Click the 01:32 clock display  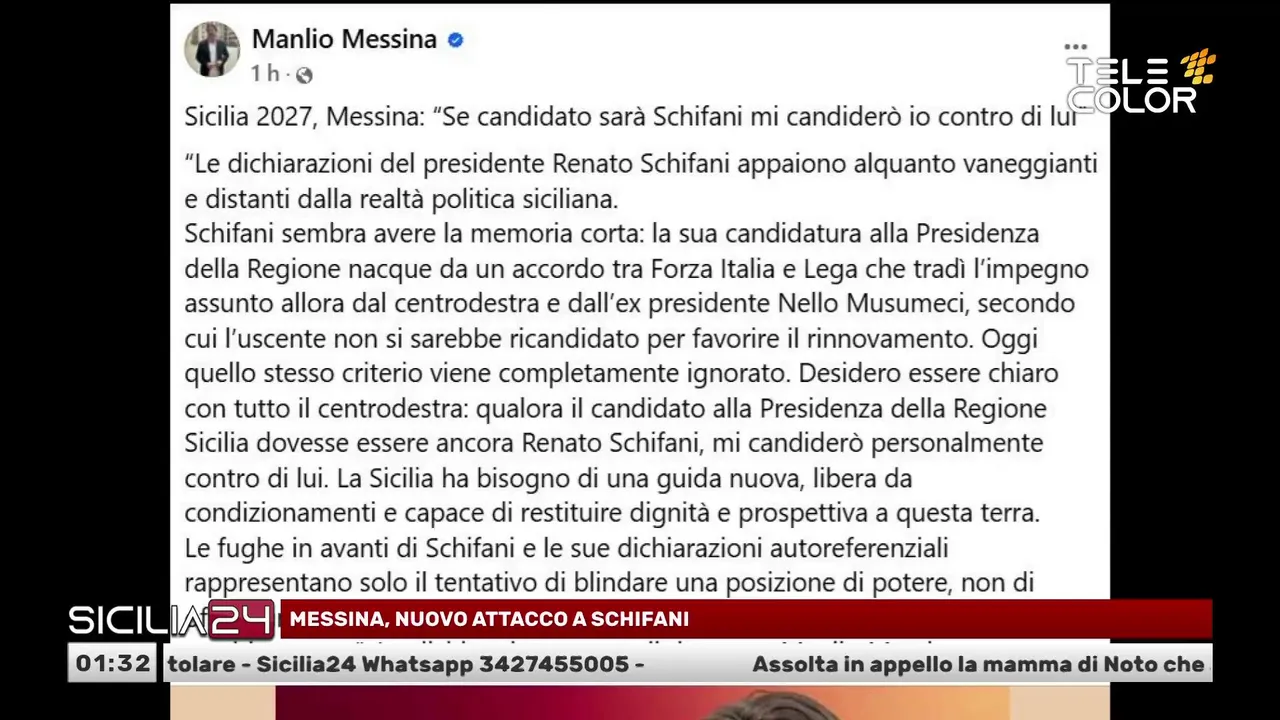tap(113, 663)
